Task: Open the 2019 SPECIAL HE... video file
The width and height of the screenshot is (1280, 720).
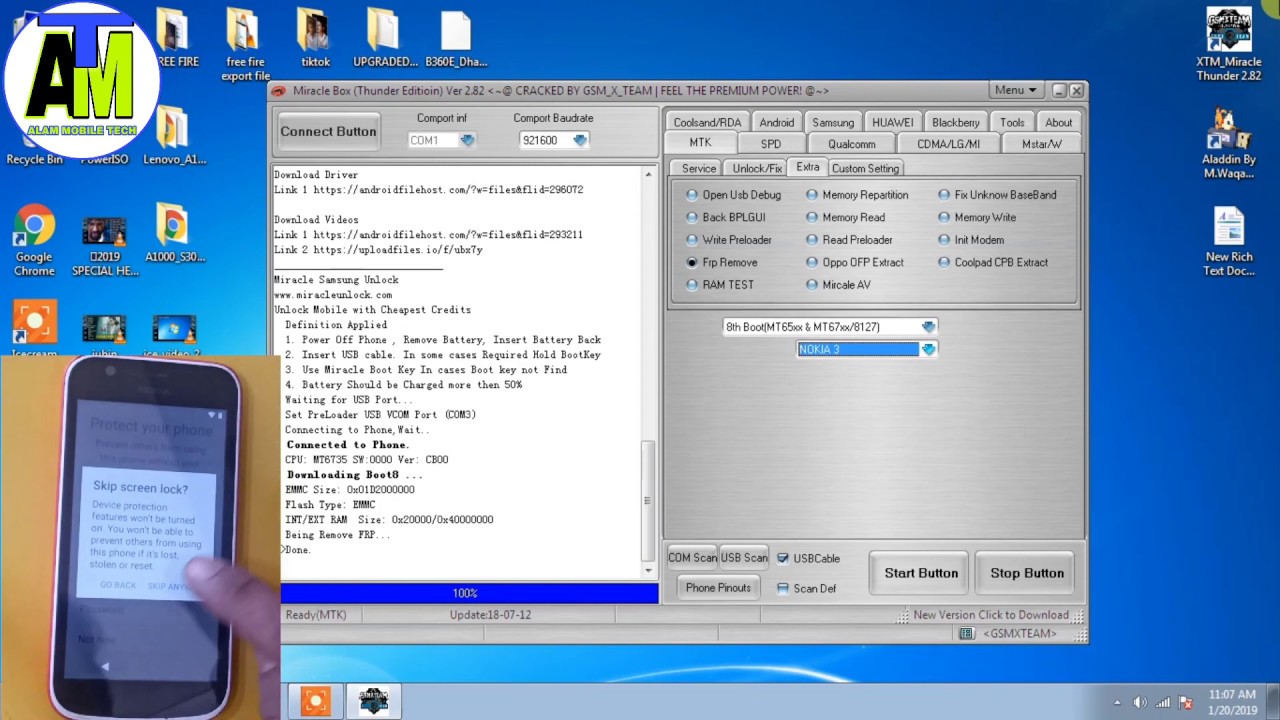Action: click(105, 245)
